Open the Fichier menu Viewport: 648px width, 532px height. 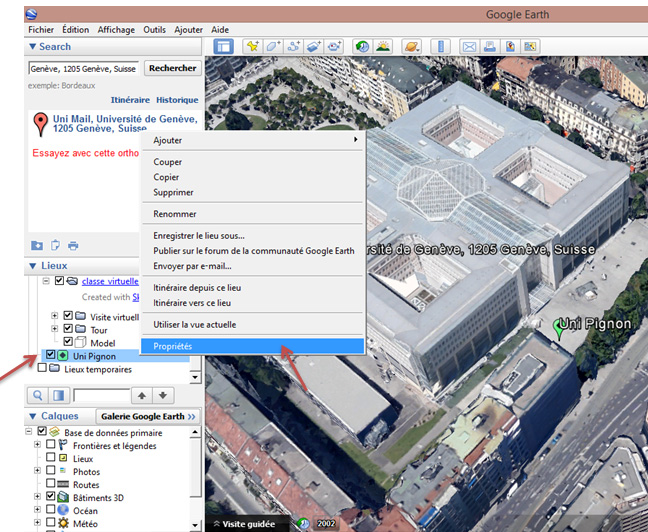tap(41, 30)
